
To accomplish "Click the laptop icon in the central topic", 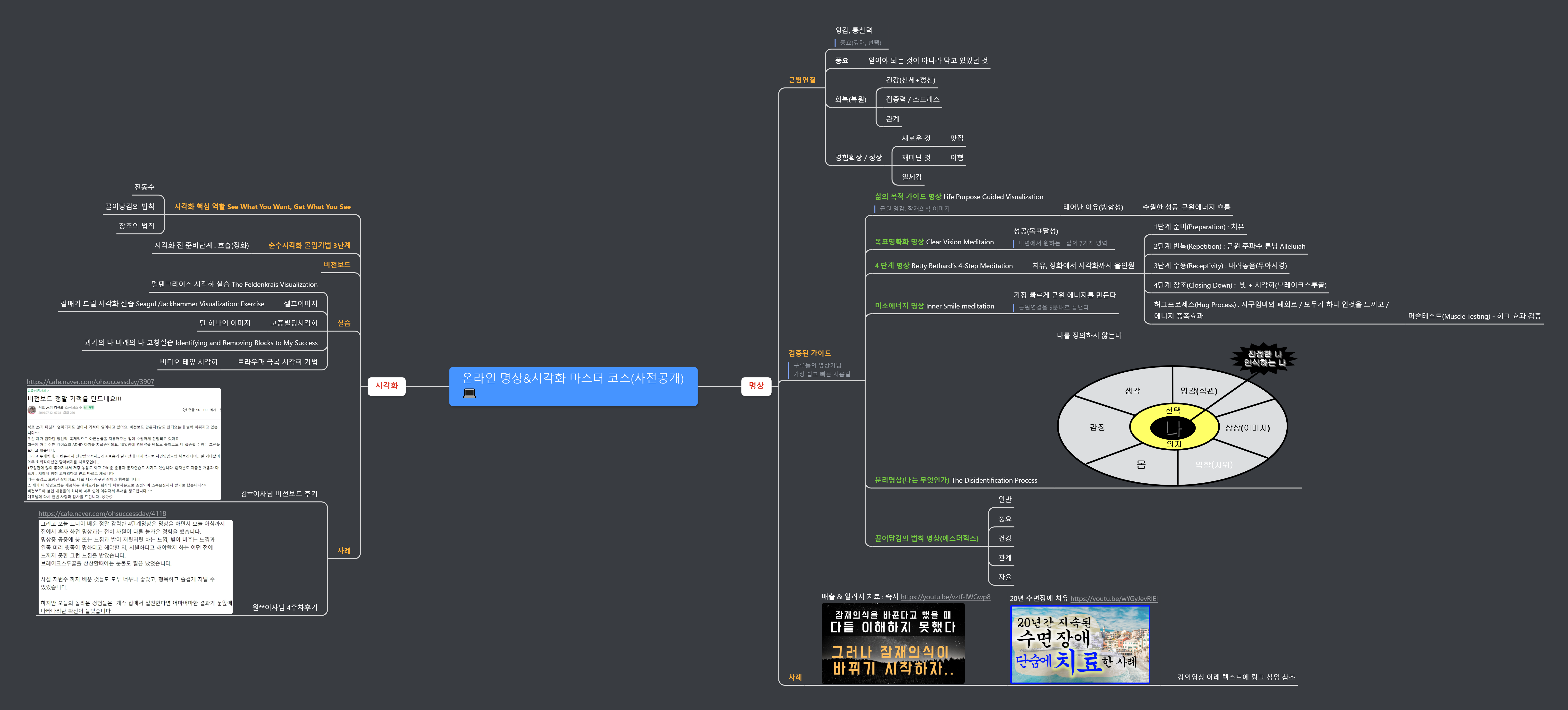I will [469, 393].
